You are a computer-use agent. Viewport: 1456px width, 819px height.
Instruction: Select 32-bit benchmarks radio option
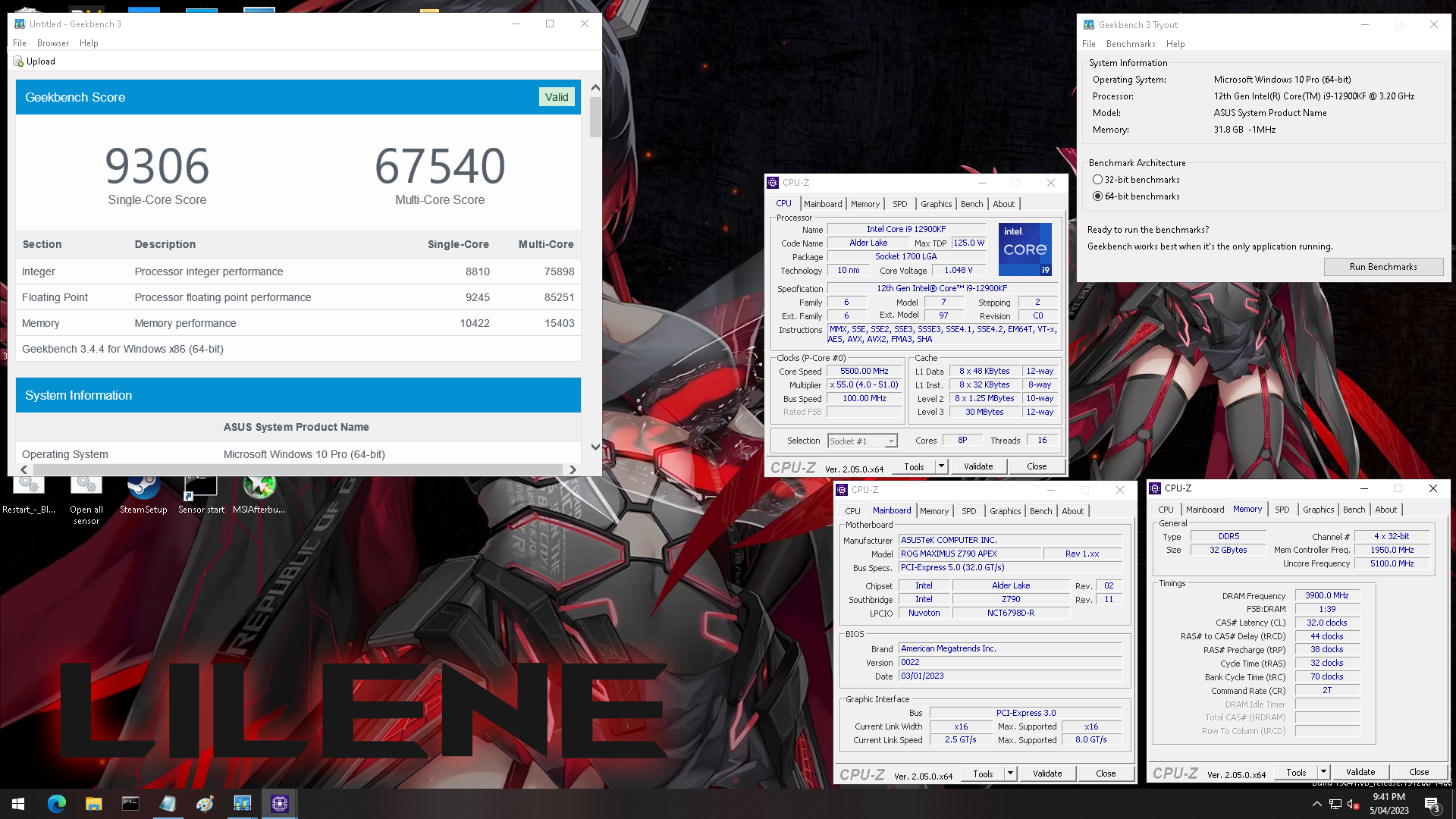[x=1097, y=180]
